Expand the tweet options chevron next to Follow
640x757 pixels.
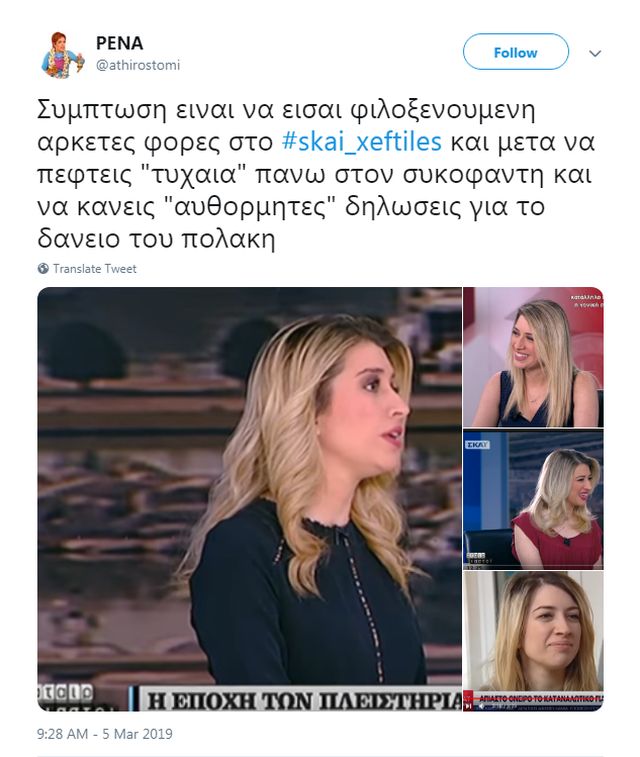(x=595, y=53)
